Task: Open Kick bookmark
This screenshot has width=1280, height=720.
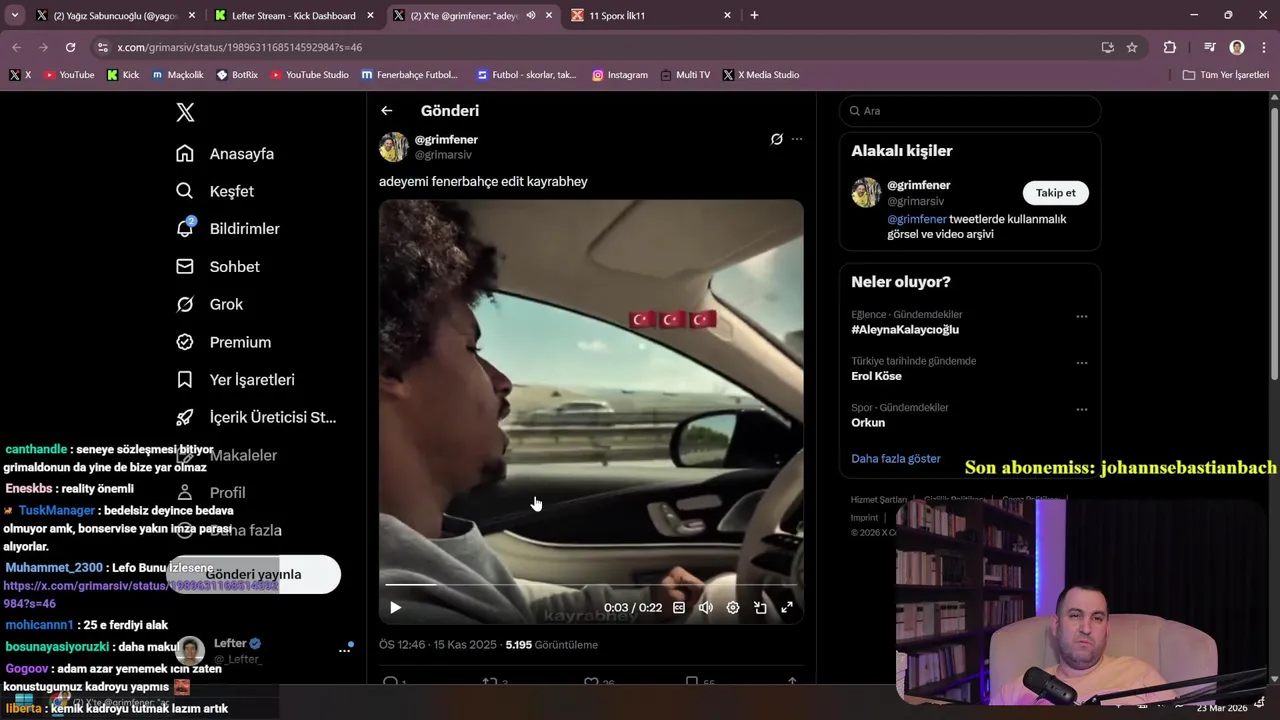Action: point(123,75)
